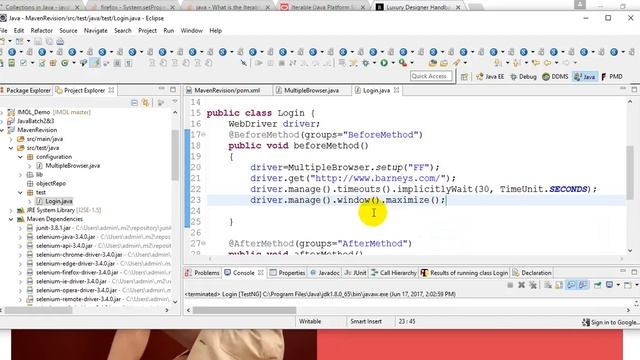Collapse the MavenRevision project node

pos(2,130)
